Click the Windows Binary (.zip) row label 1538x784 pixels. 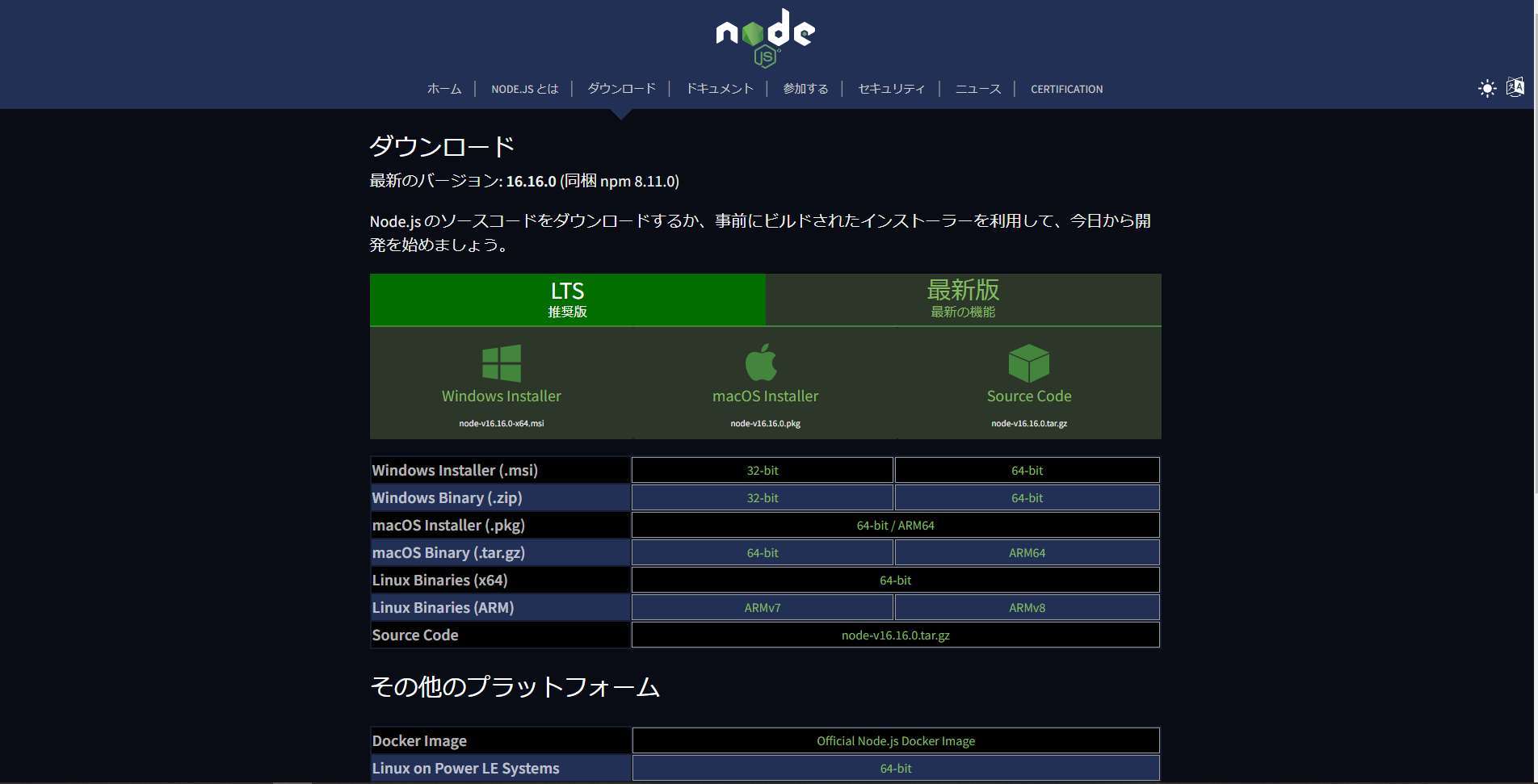[x=447, y=497]
